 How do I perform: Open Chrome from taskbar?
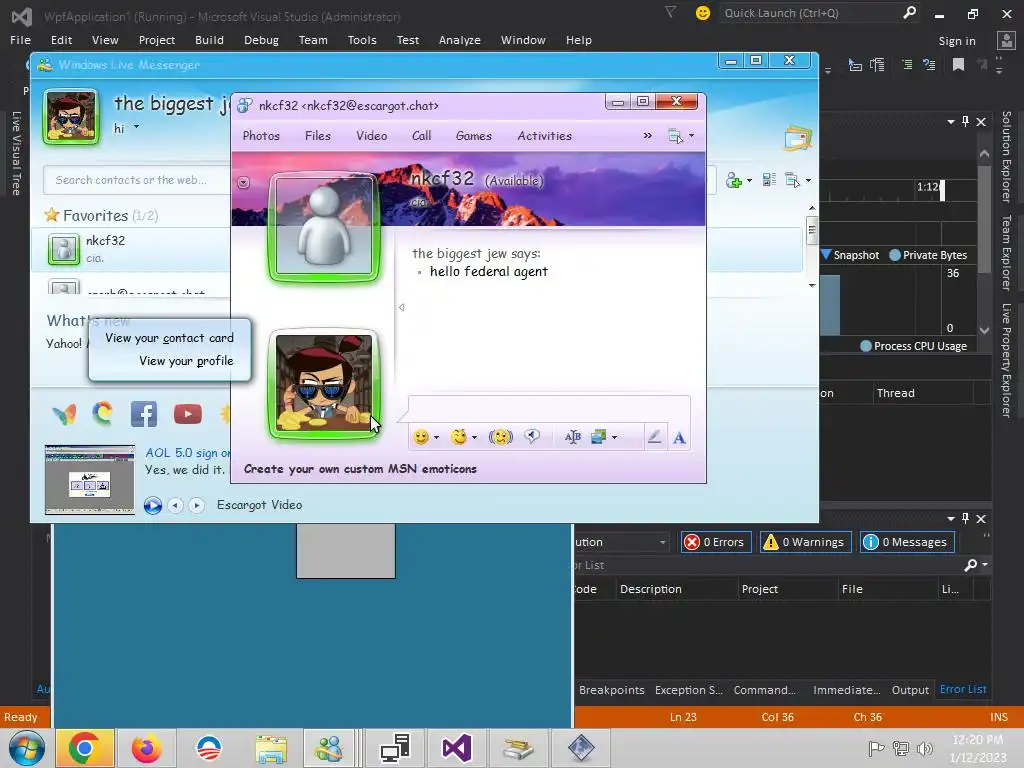click(x=85, y=748)
